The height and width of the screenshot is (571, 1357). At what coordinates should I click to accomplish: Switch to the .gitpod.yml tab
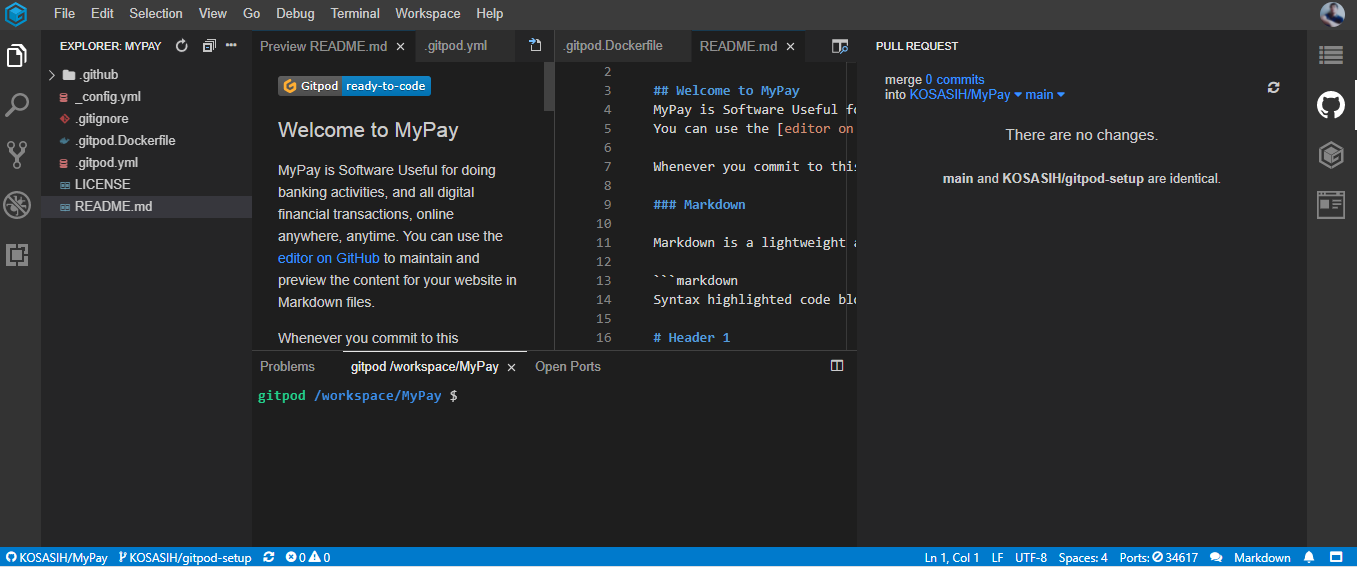pos(455,46)
